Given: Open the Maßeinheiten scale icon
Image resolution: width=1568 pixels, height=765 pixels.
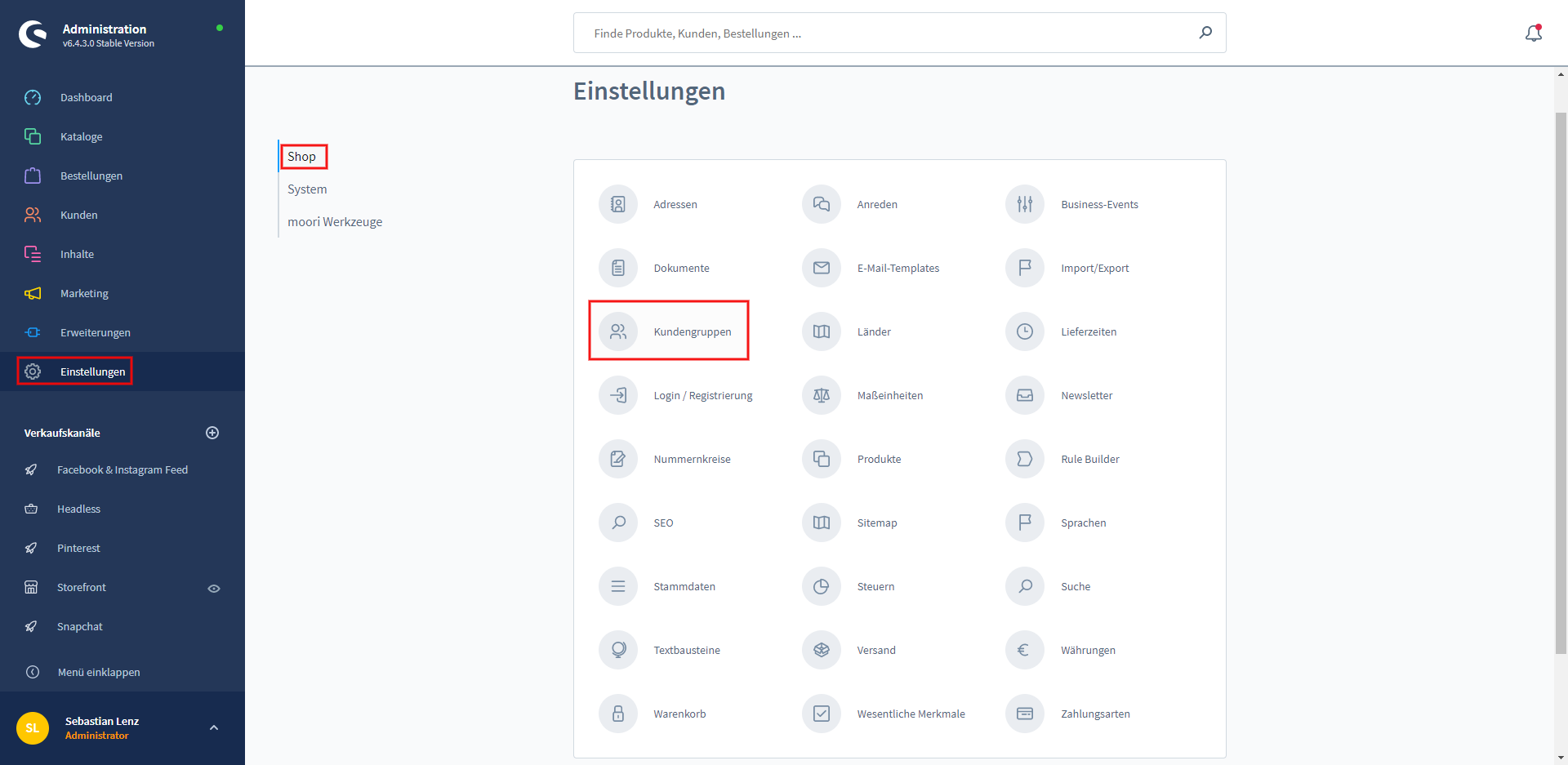Looking at the screenshot, I should (x=822, y=395).
